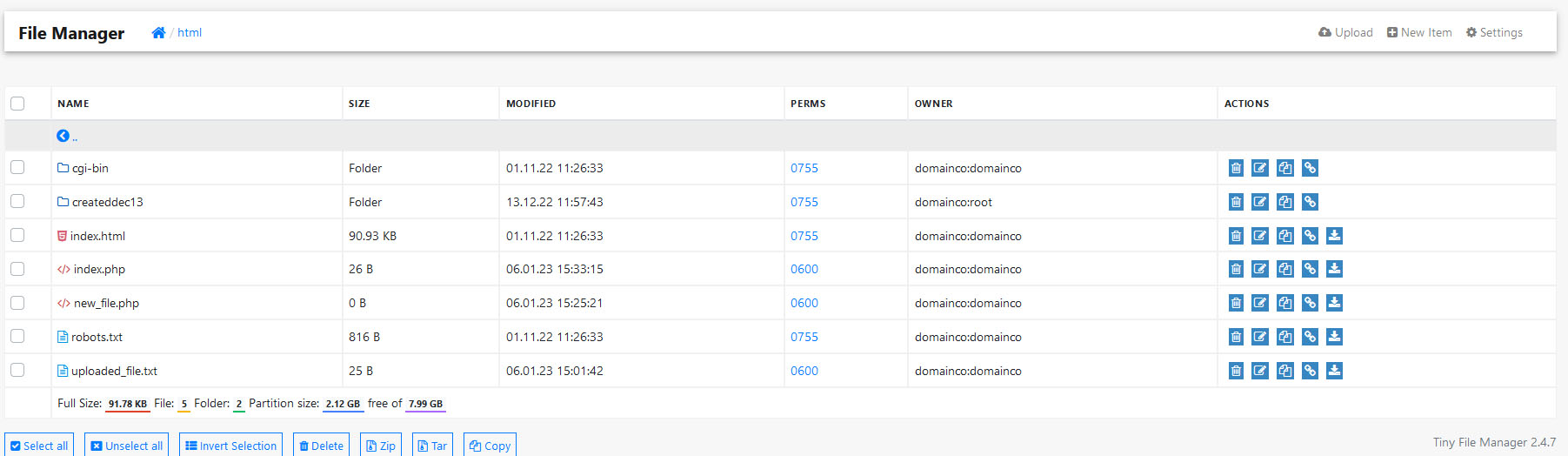Click the Zip button

(x=381, y=445)
